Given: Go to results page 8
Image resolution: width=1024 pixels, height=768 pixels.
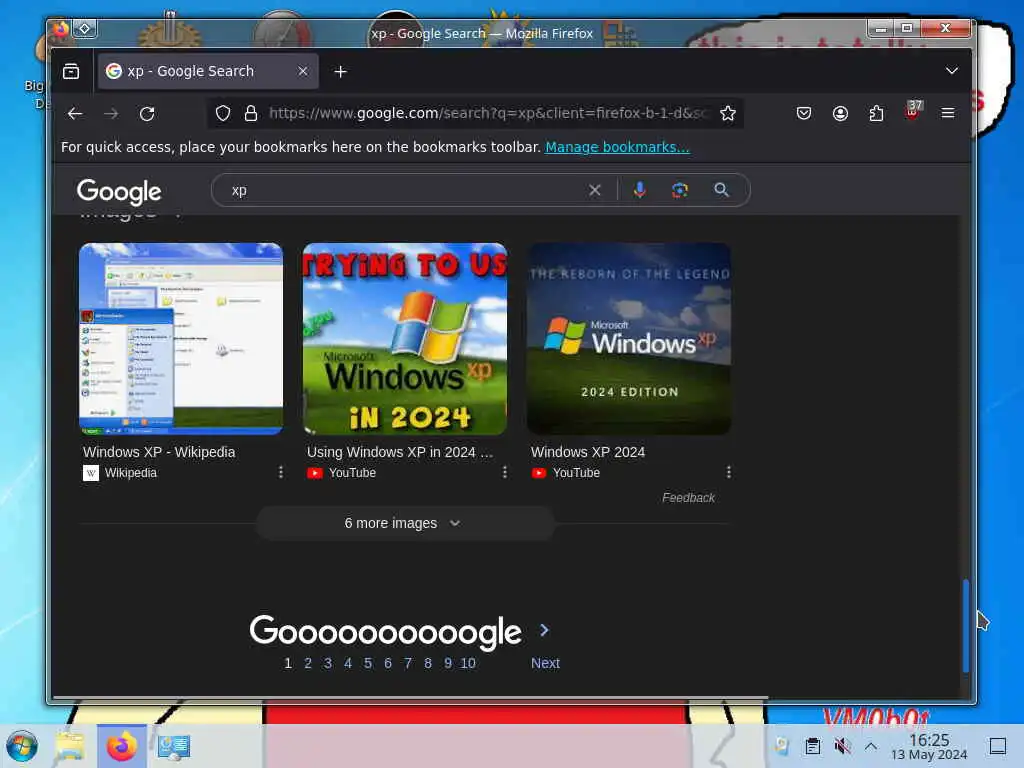Looking at the screenshot, I should point(428,663).
